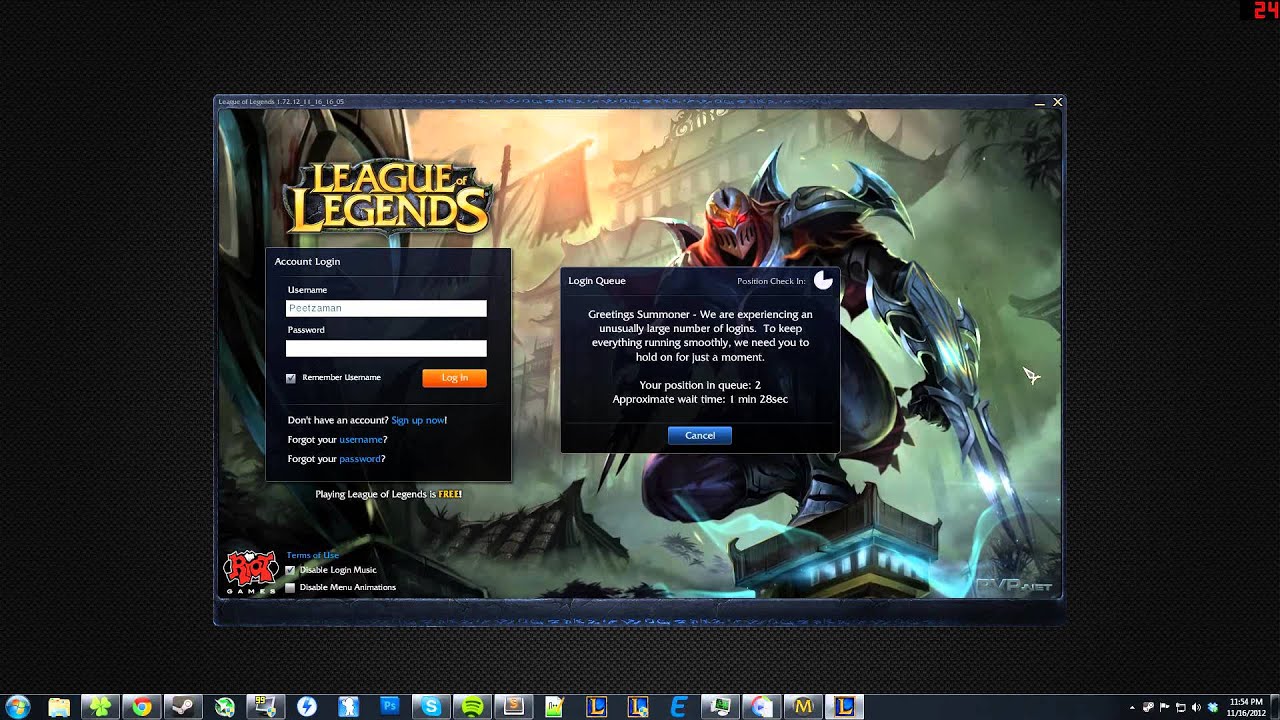Toggle the Remember Username checkbox
Viewport: 1280px width, 720px height.
(291, 378)
